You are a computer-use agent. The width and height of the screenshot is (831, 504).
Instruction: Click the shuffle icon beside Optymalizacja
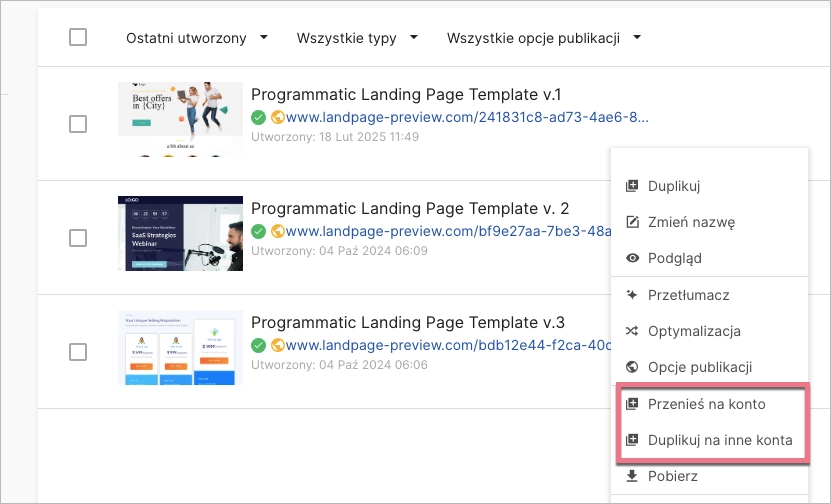(x=631, y=331)
